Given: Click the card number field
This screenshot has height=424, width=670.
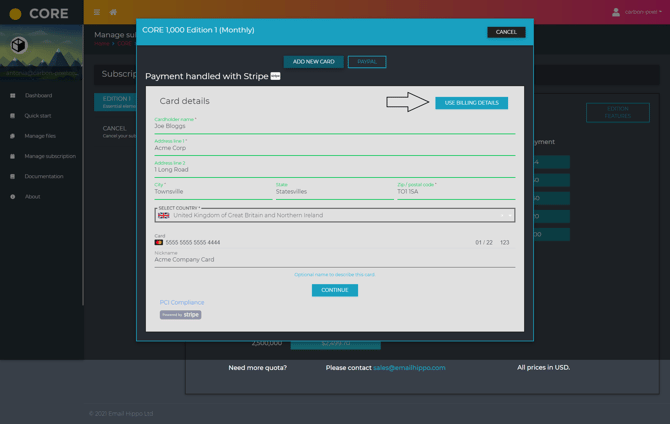Looking at the screenshot, I should click(x=193, y=242).
